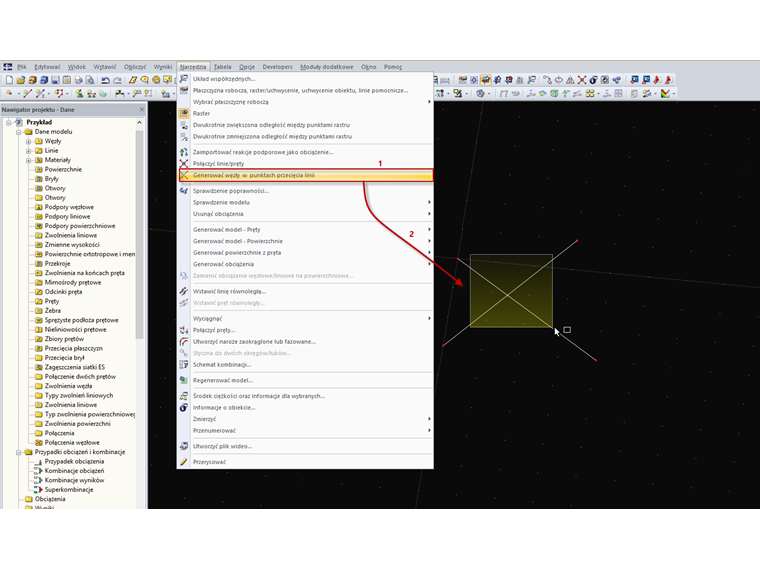The height and width of the screenshot is (570, 760).
Task: Open the Plik menu
Action: pyautogui.click(x=22, y=67)
